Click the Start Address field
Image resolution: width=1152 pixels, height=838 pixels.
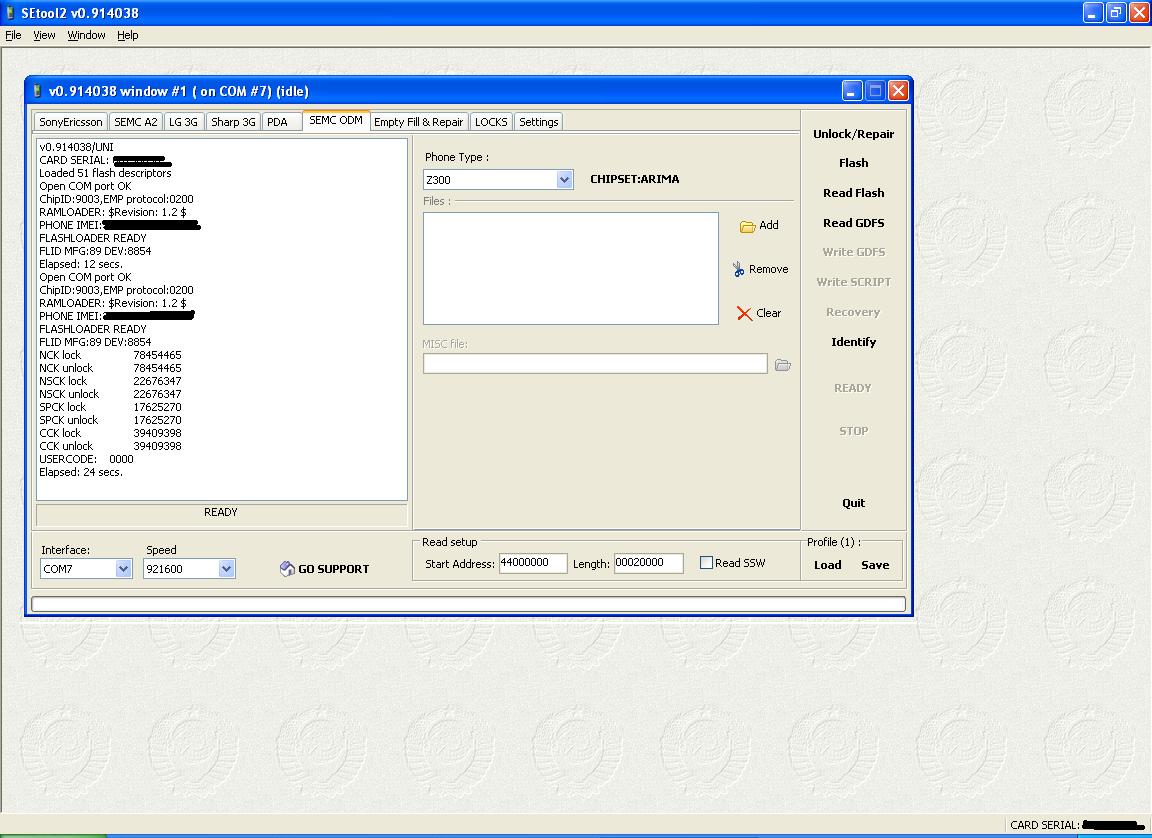tap(533, 563)
